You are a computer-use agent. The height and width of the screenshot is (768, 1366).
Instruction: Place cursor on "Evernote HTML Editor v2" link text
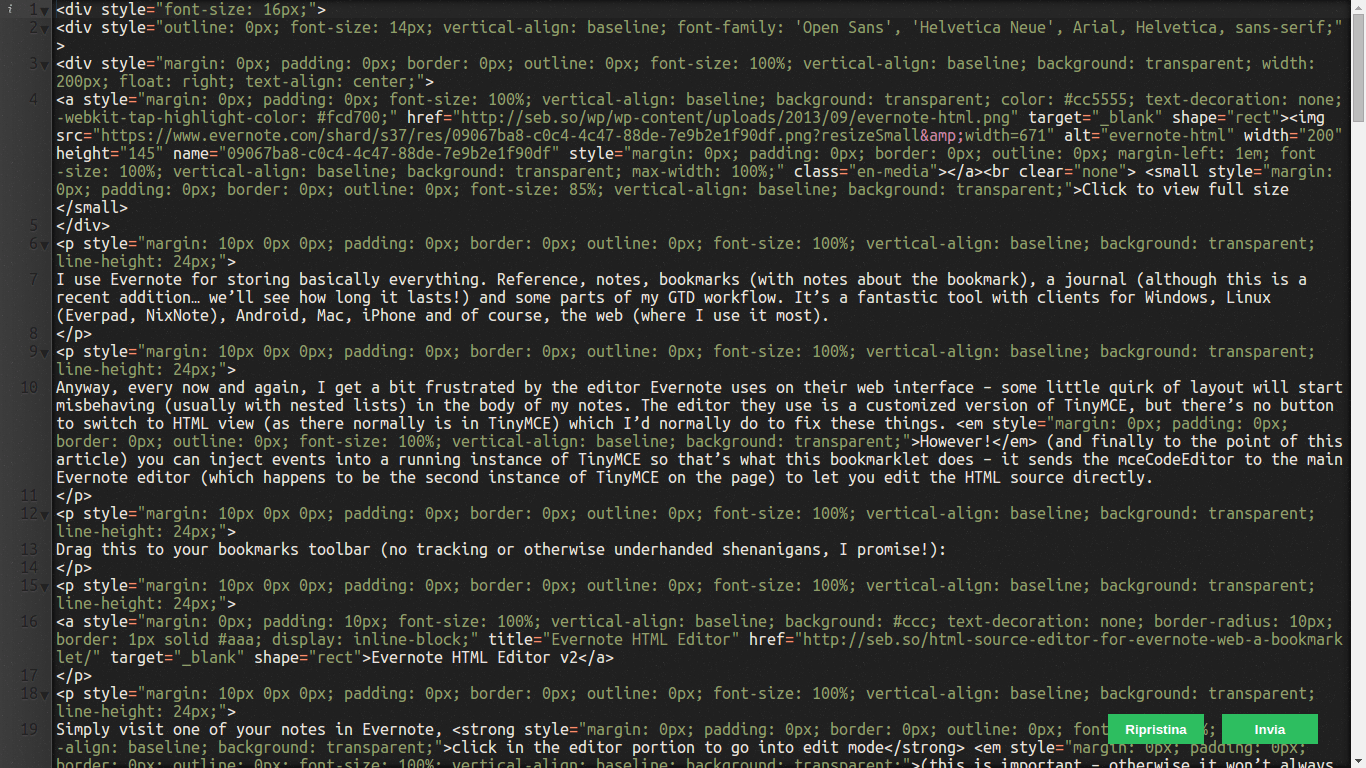(475, 658)
